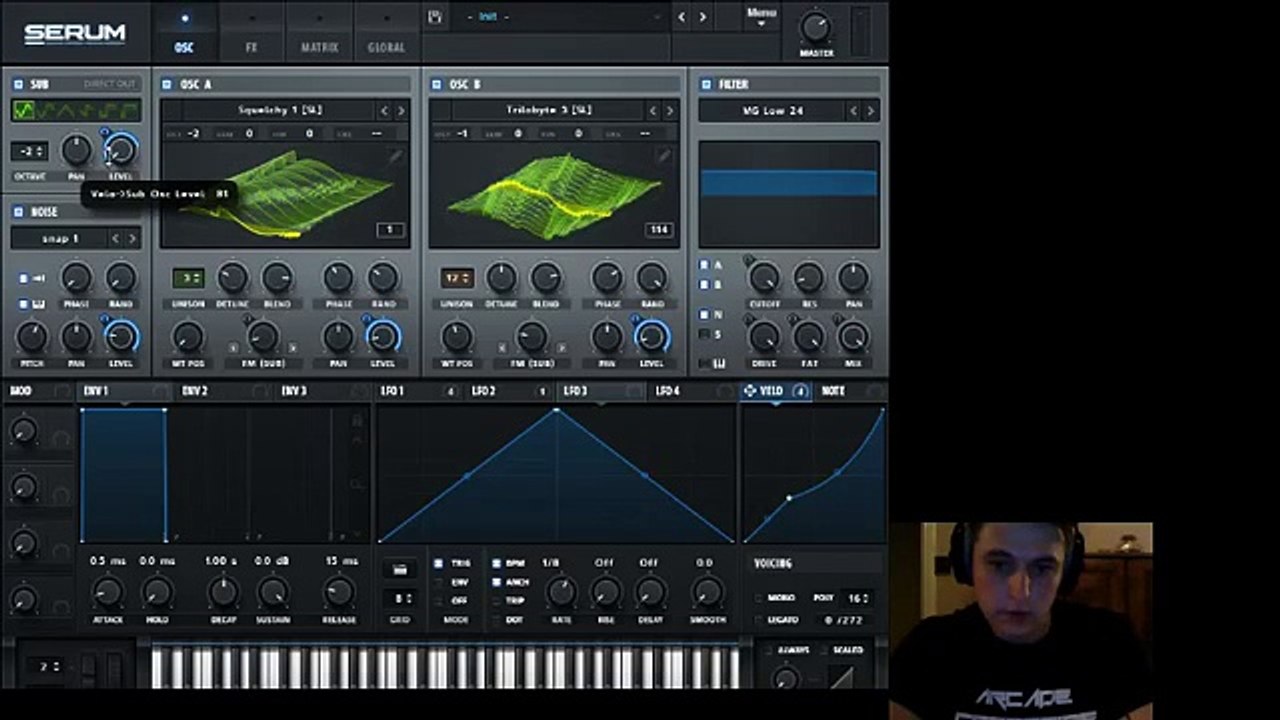Screen dimensions: 1280x720
Task: Click previous filter type arrow
Action: coord(853,111)
